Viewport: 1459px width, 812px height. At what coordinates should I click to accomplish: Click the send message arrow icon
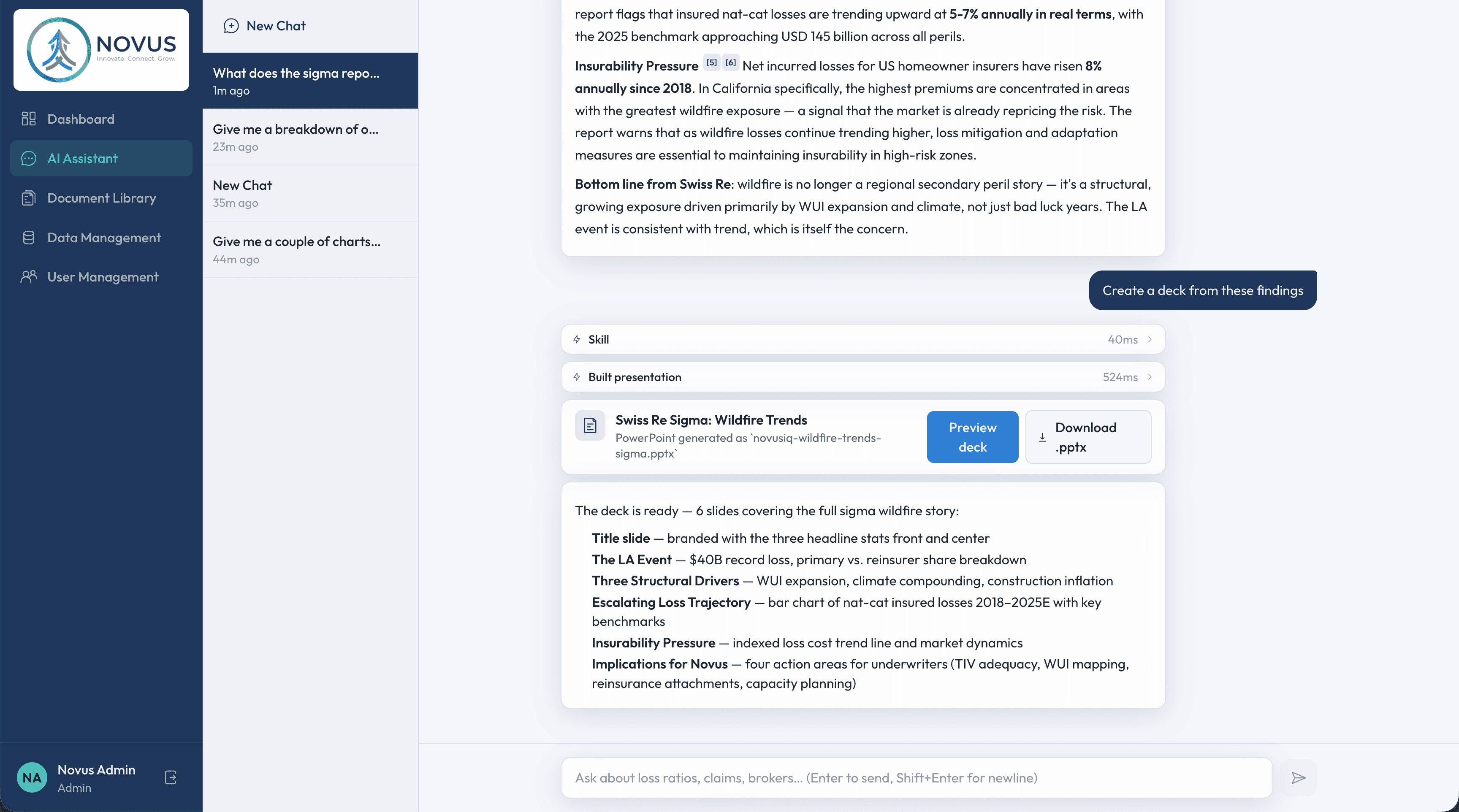1299,778
